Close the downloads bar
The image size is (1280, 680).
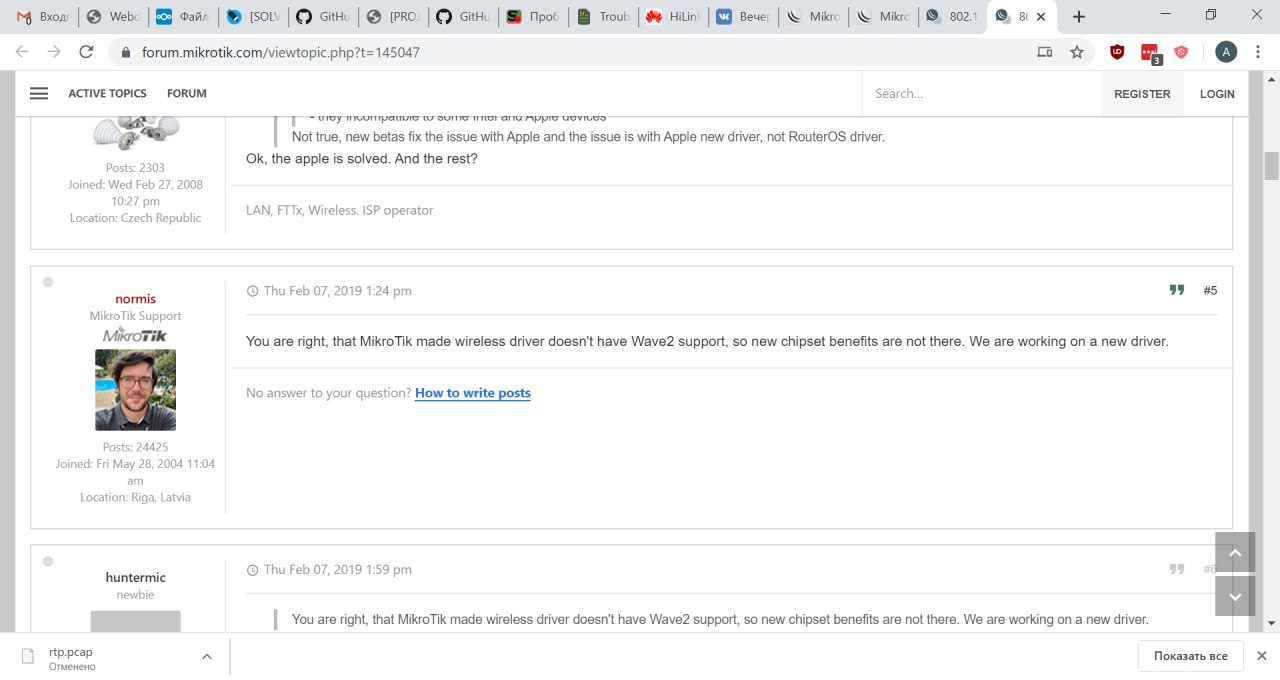click(1262, 656)
